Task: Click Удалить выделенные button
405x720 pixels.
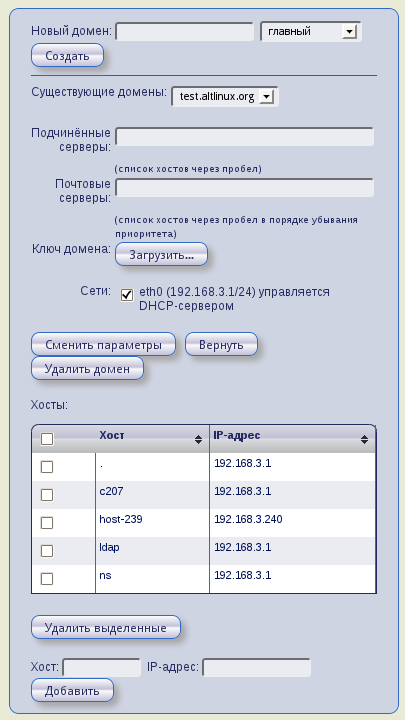Action: pos(106,628)
